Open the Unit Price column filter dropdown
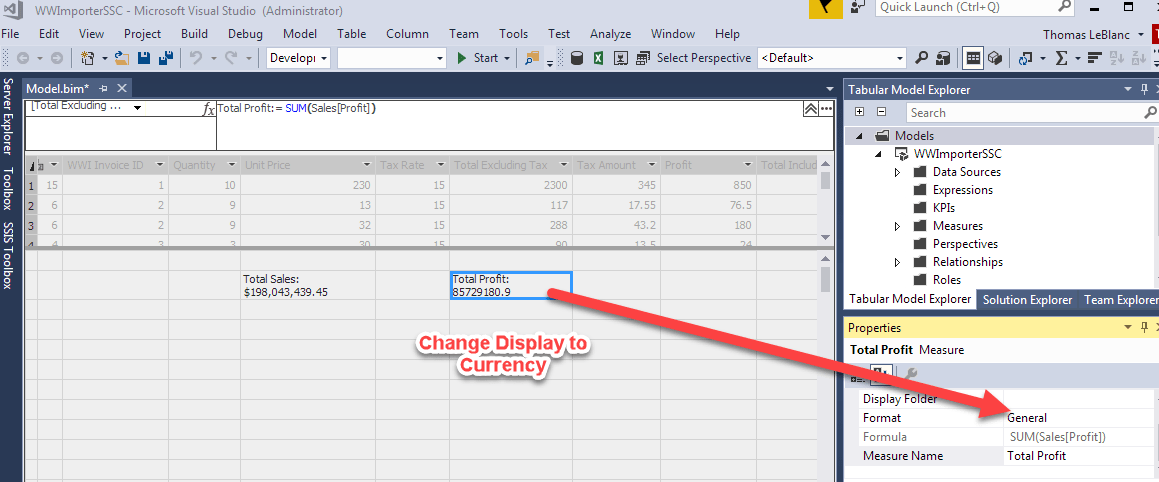Screen dimensions: 1159x482 367,165
